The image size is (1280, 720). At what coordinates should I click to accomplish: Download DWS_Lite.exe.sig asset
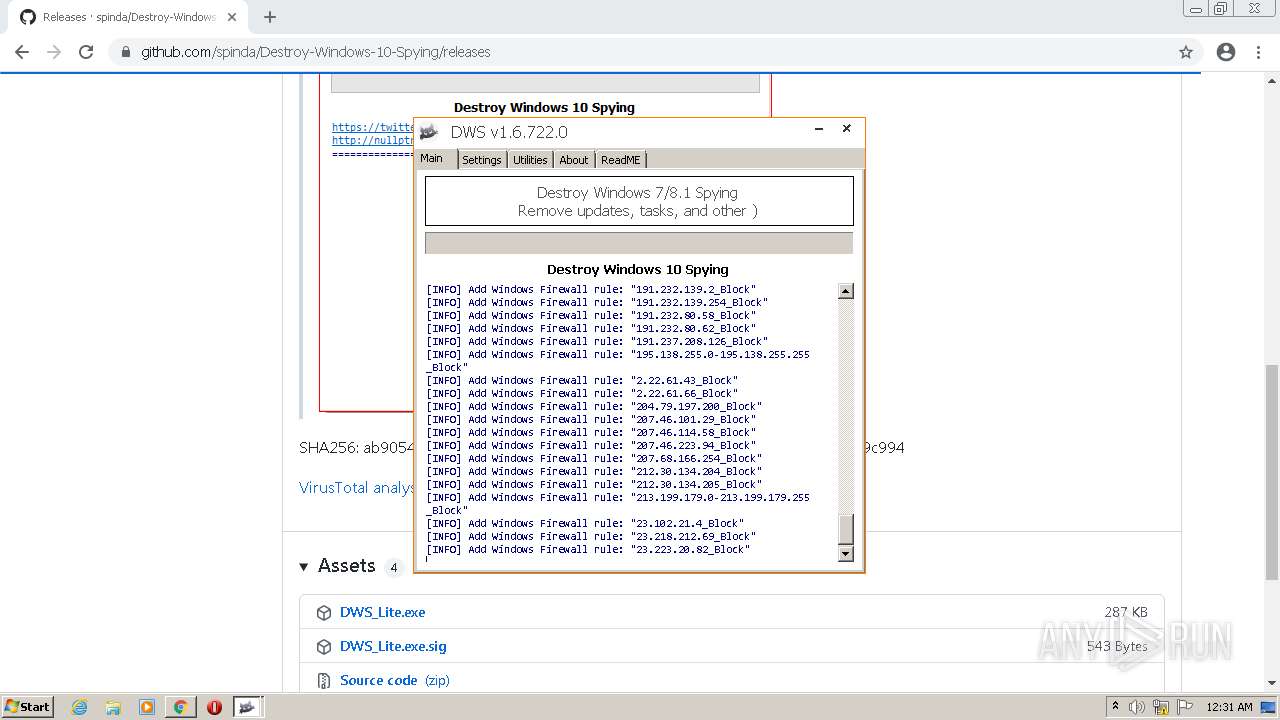click(393, 646)
